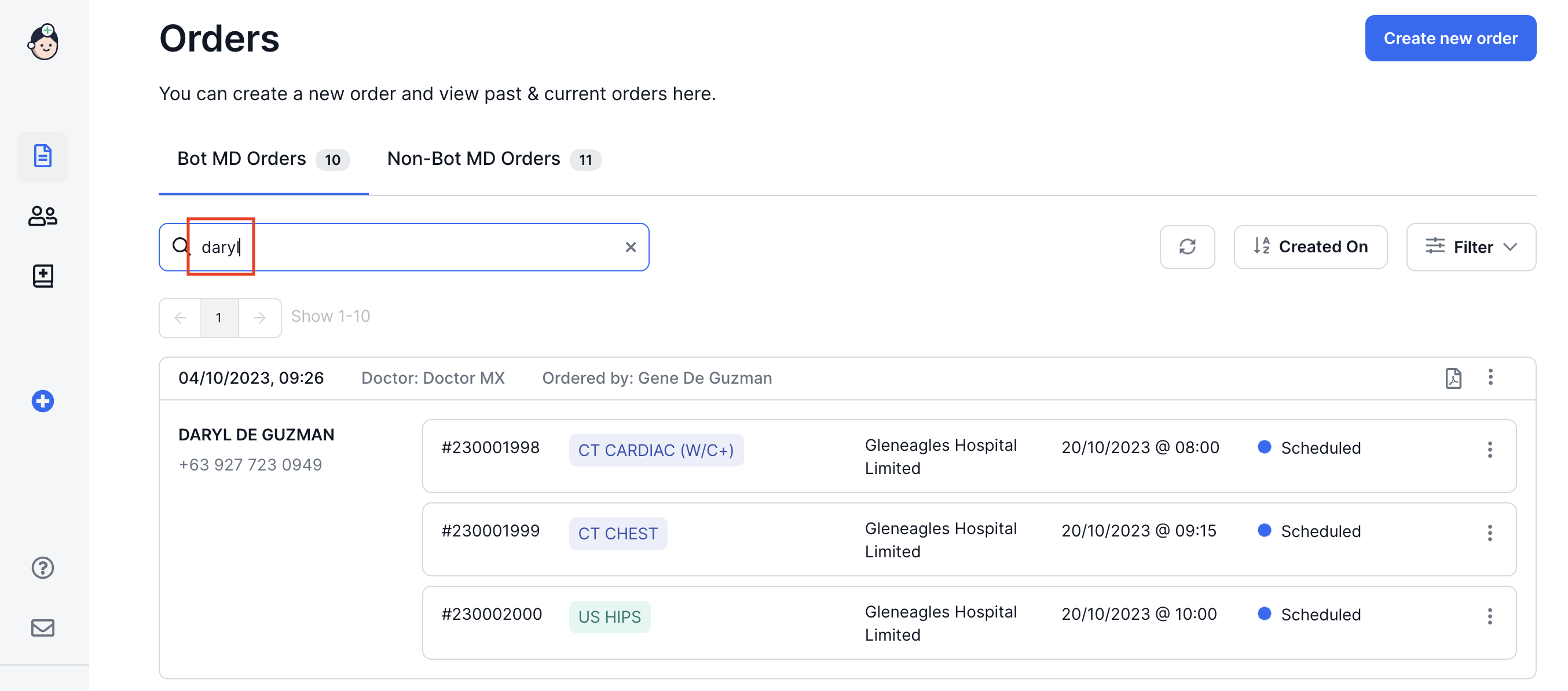The image size is (1568, 691).
Task: Click the refresh orders icon button
Action: 1186,247
